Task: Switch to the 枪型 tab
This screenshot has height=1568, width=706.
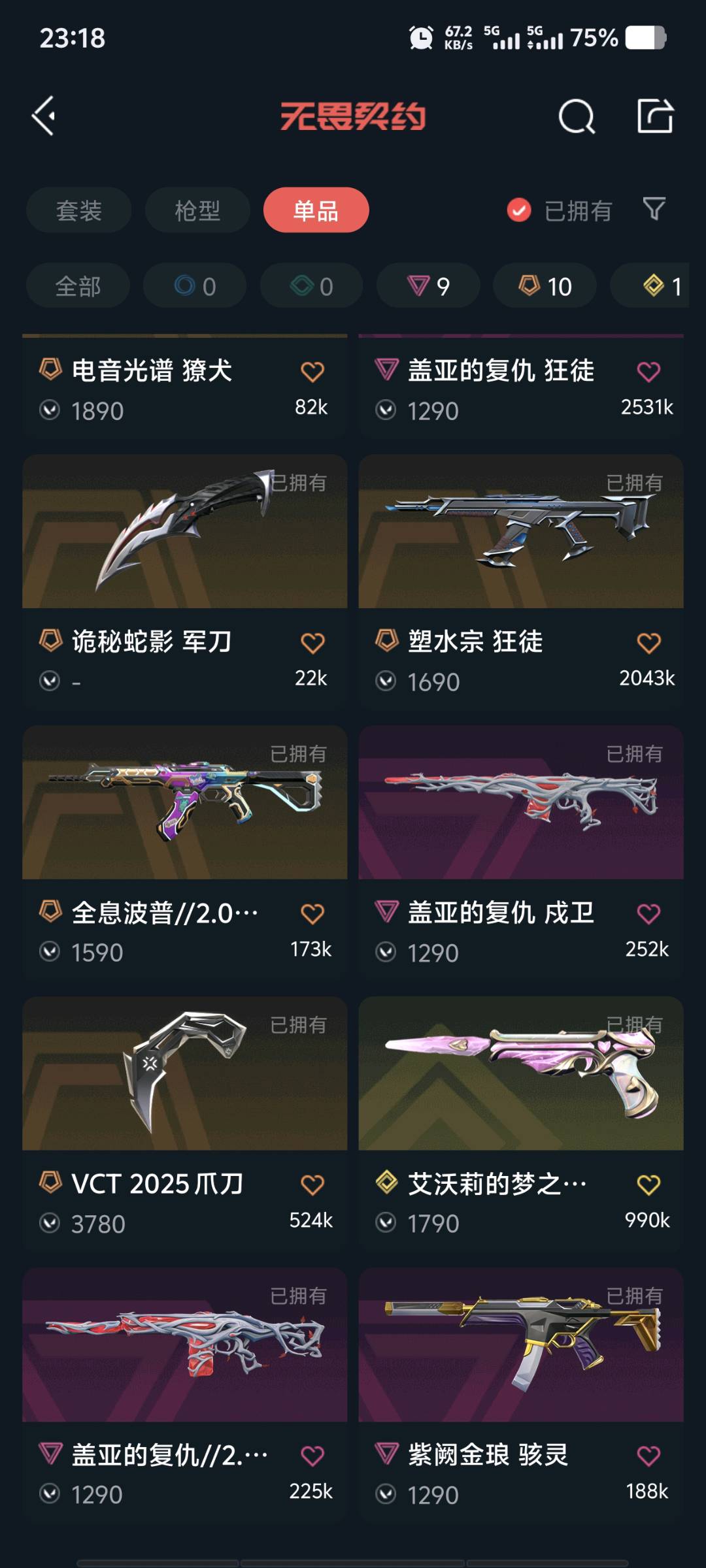Action: 197,210
